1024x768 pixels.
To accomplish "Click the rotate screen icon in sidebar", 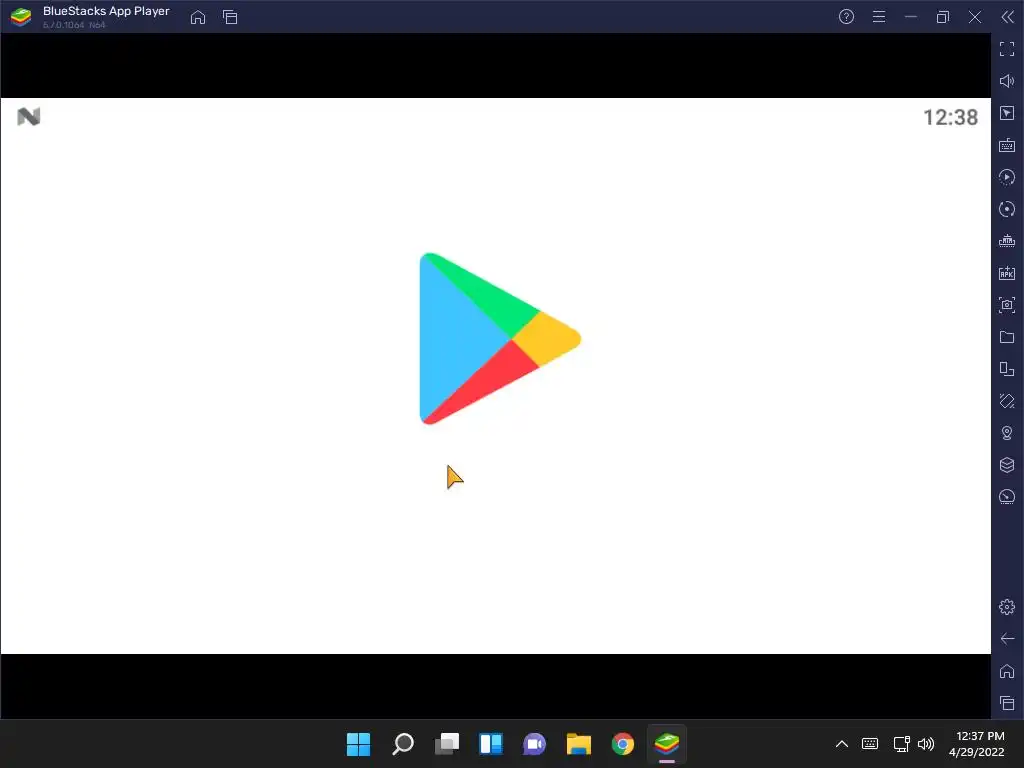I will pos(1007,369).
